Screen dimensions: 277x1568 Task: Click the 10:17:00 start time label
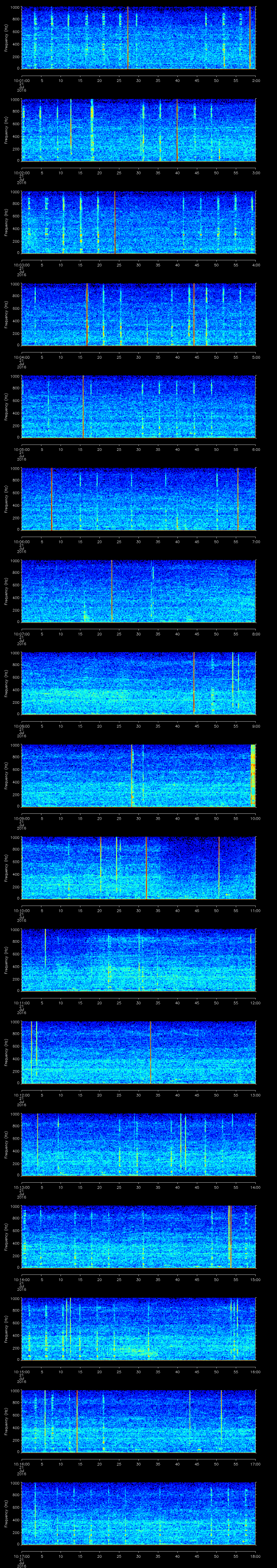22,1556
